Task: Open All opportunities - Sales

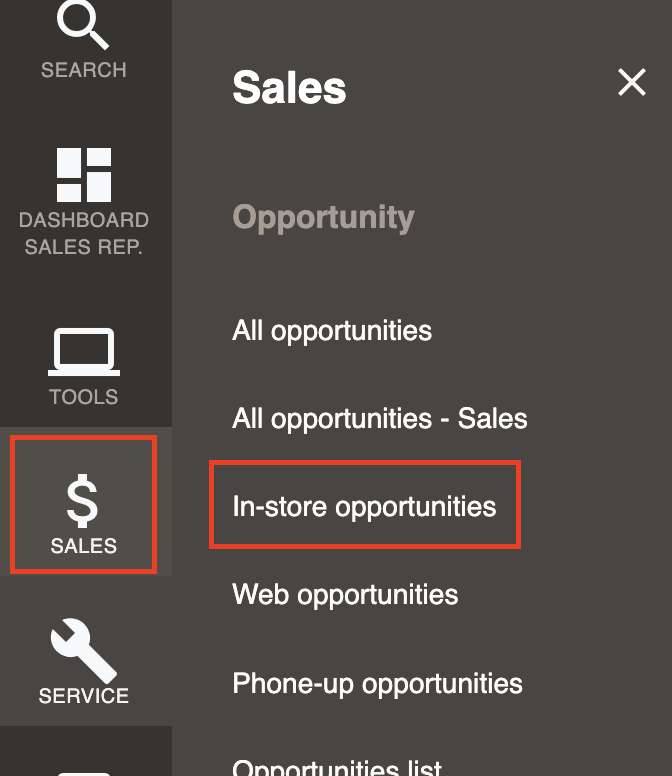Action: tap(380, 419)
